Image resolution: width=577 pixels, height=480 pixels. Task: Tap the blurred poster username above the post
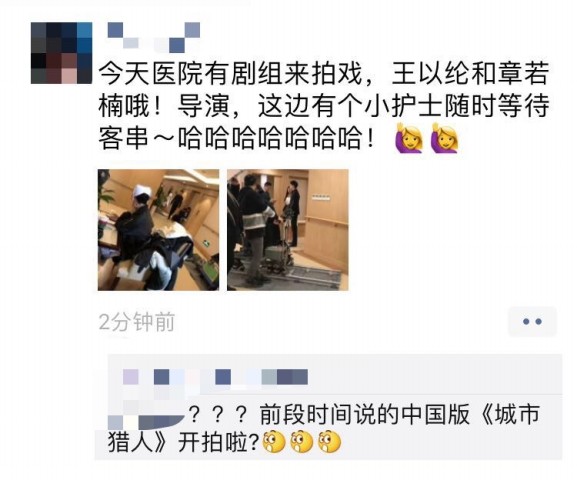[153, 38]
